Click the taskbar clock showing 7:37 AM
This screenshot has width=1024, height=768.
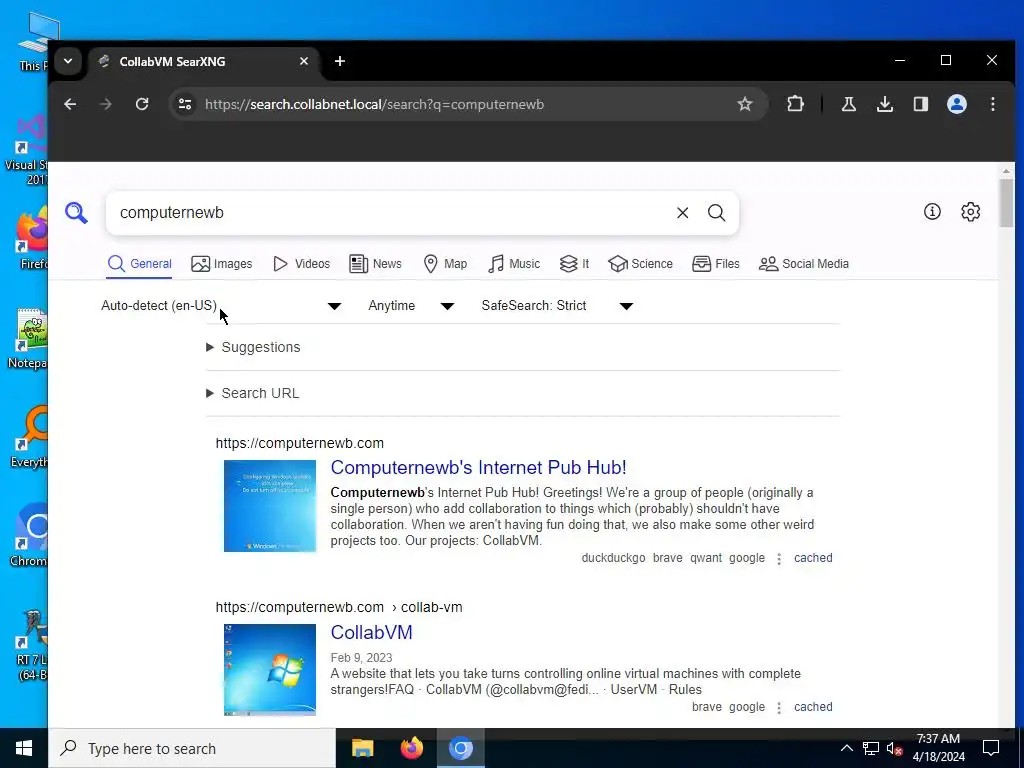point(938,748)
